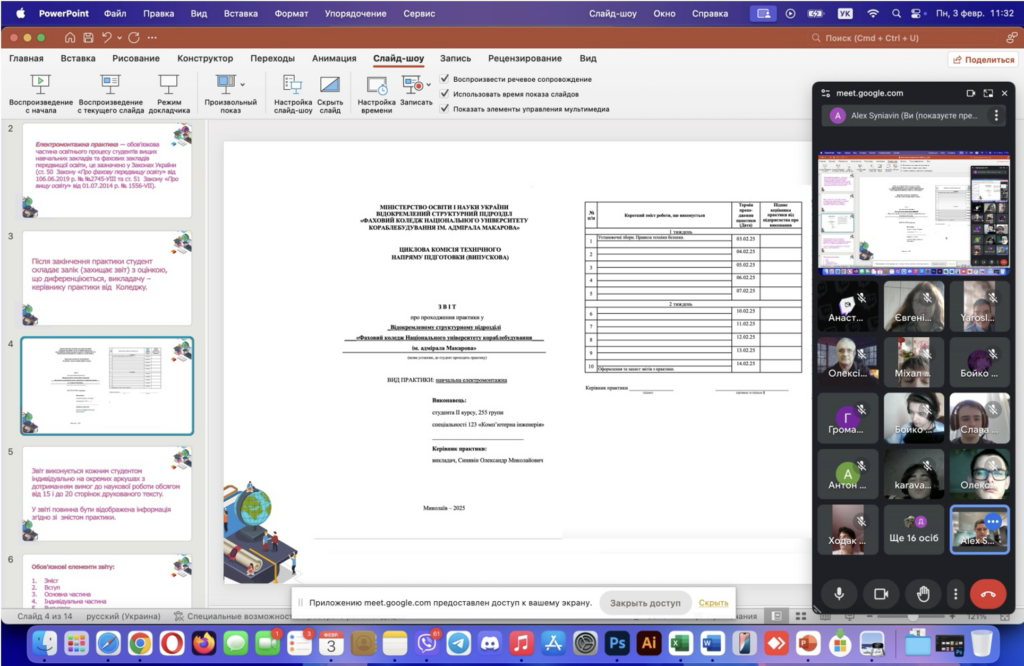The height and width of the screenshot is (666, 1024).
Task: Click the expand window icon in Meet panel header
Action: pyautogui.click(x=988, y=93)
